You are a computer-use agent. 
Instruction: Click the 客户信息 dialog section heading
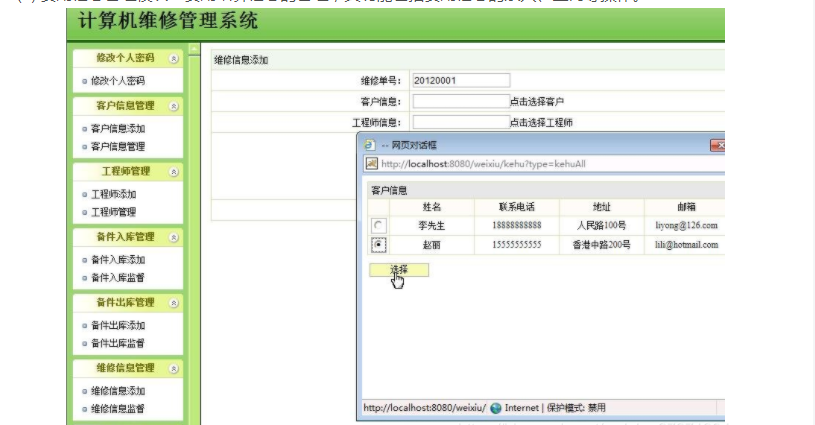[x=389, y=191]
